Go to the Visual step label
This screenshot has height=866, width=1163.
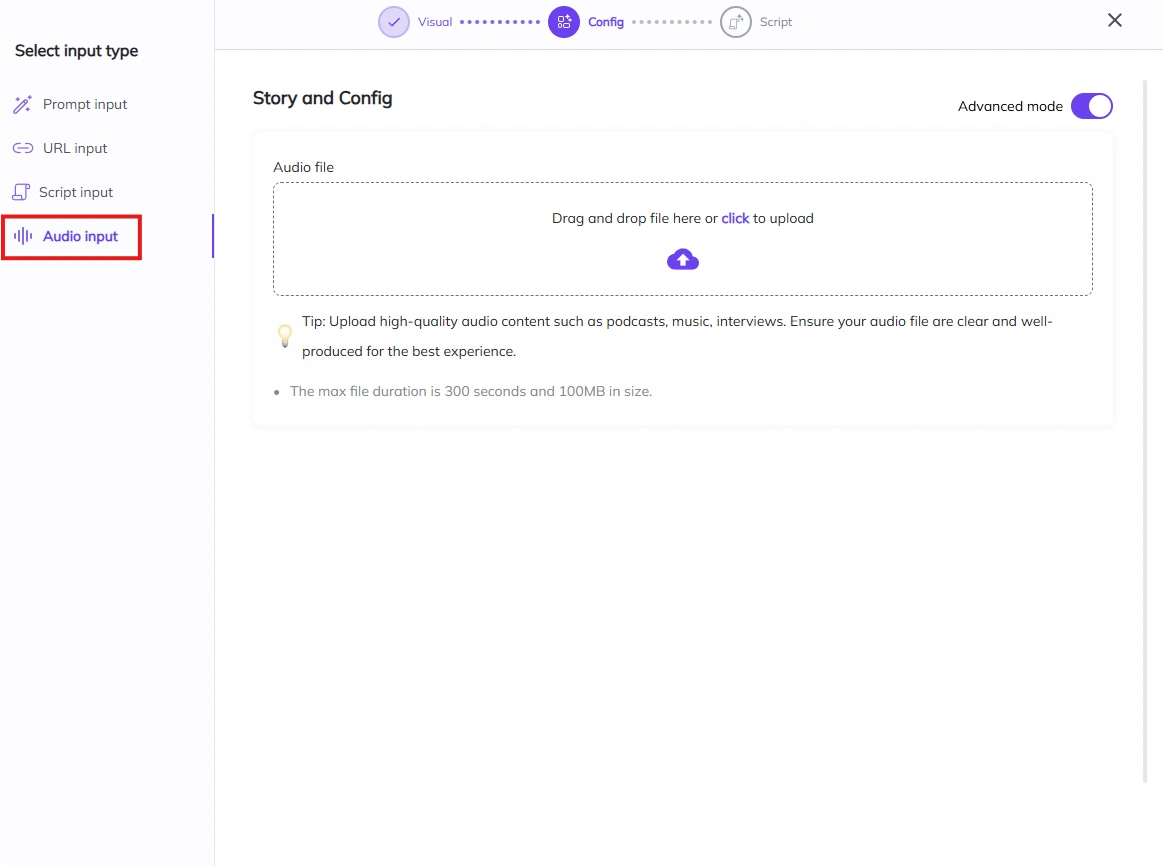pos(435,22)
